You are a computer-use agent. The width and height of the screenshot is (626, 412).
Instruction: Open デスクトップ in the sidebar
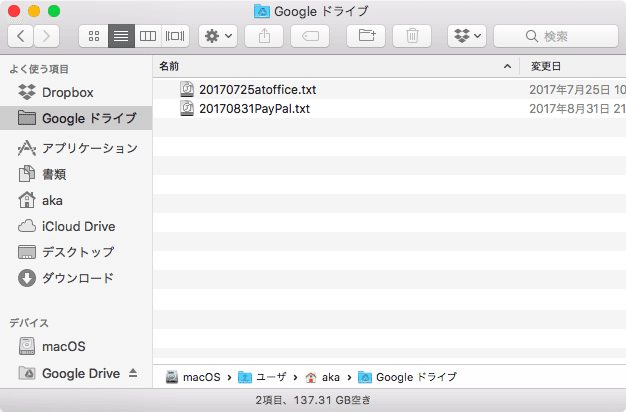[76, 252]
